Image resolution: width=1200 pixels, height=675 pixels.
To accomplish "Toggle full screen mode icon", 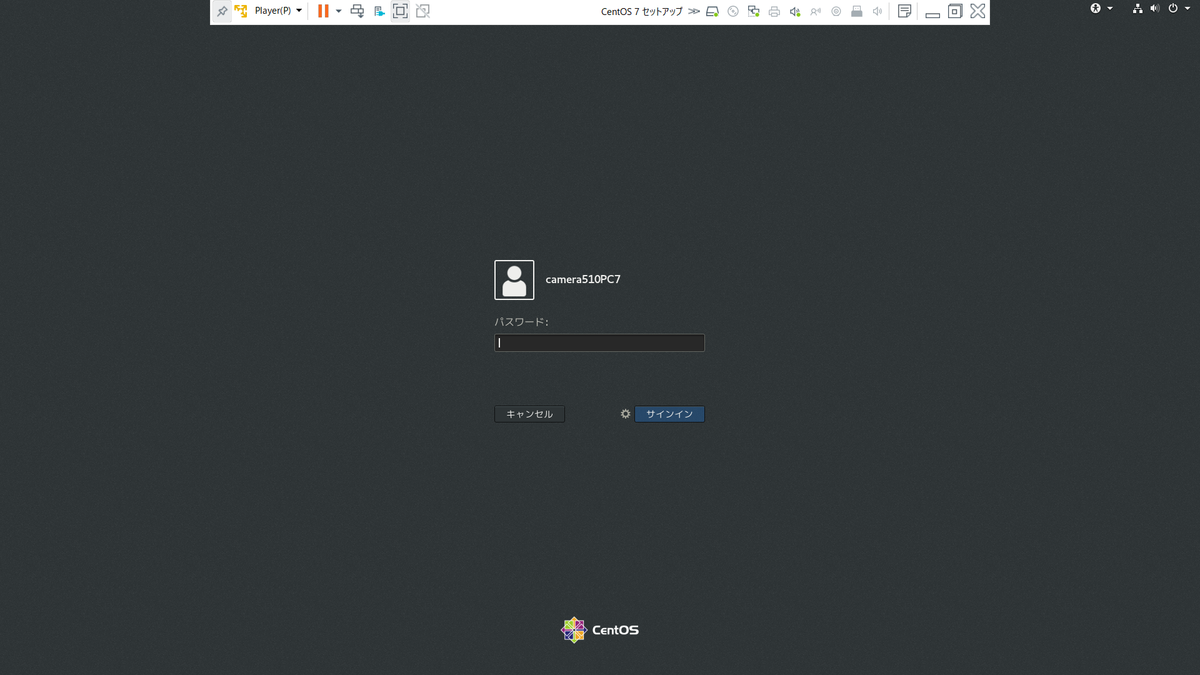I will [x=400, y=11].
